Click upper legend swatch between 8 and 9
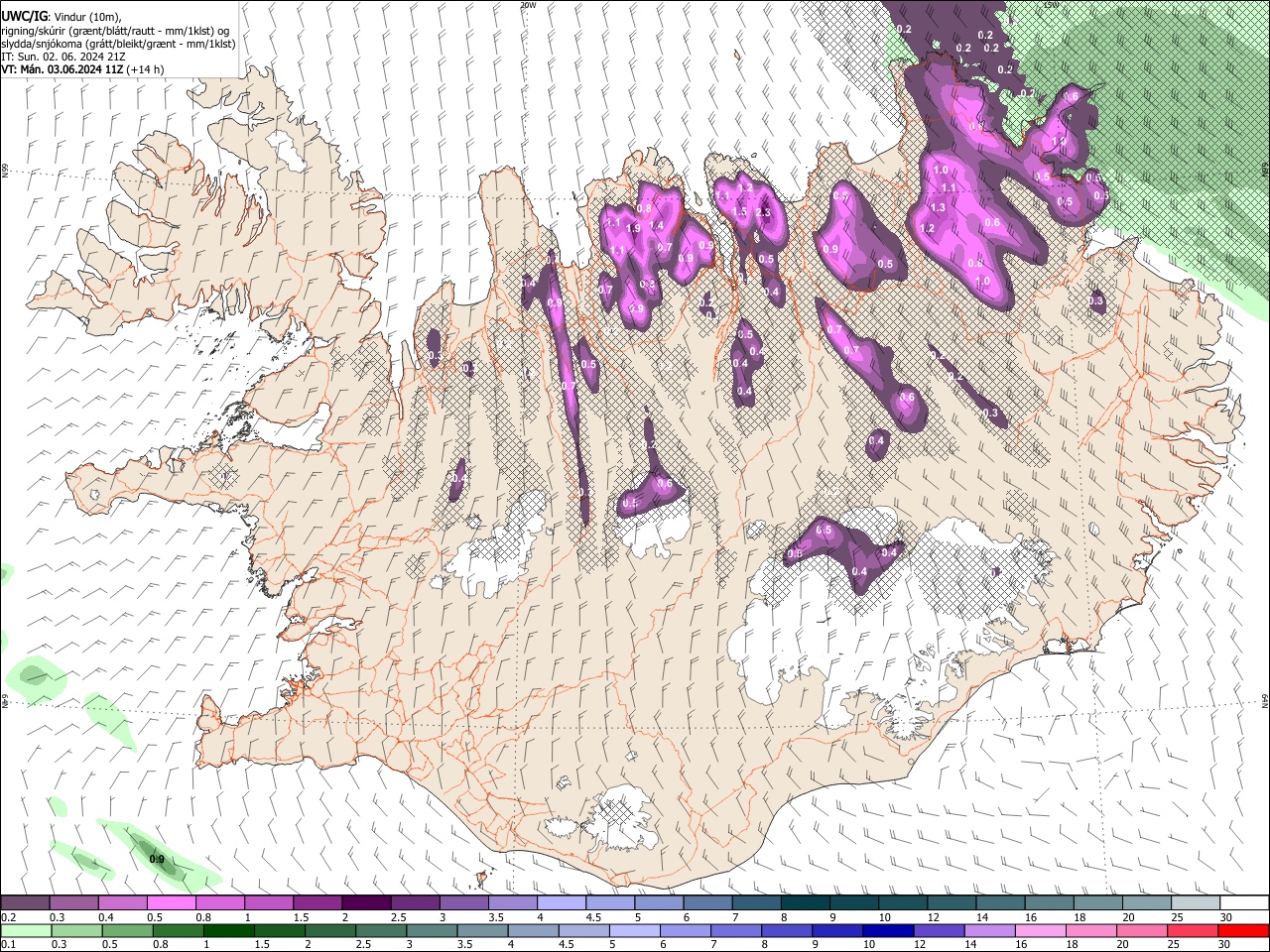Screen dimensions: 1270x952 (x=806, y=902)
